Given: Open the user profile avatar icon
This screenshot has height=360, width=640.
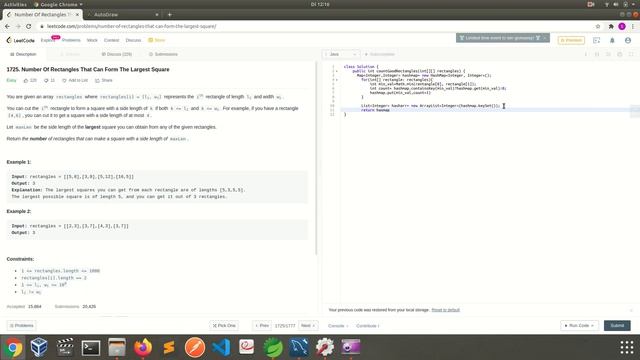Looking at the screenshot, I should coord(628,40).
